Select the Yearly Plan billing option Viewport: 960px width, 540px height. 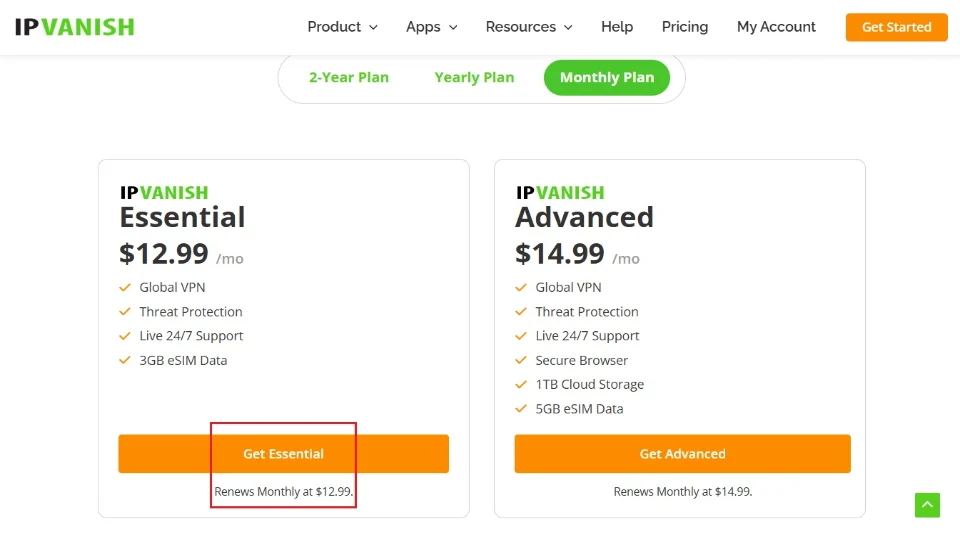coord(474,77)
